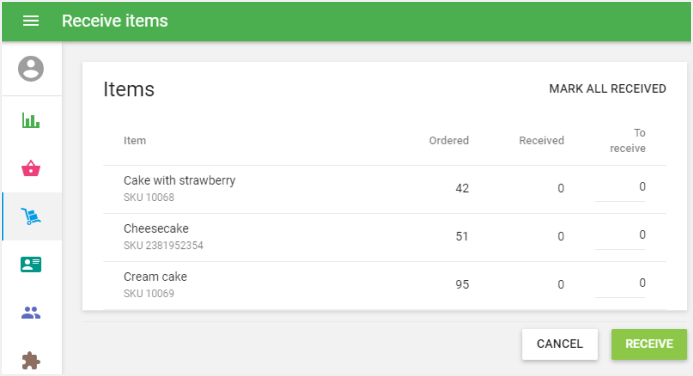Edit To receive field for Cream cake

point(620,283)
